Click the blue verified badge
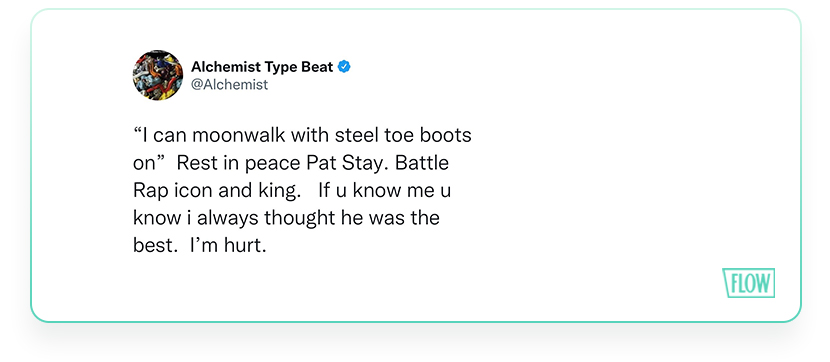This screenshot has height=362, width=830. 344,67
